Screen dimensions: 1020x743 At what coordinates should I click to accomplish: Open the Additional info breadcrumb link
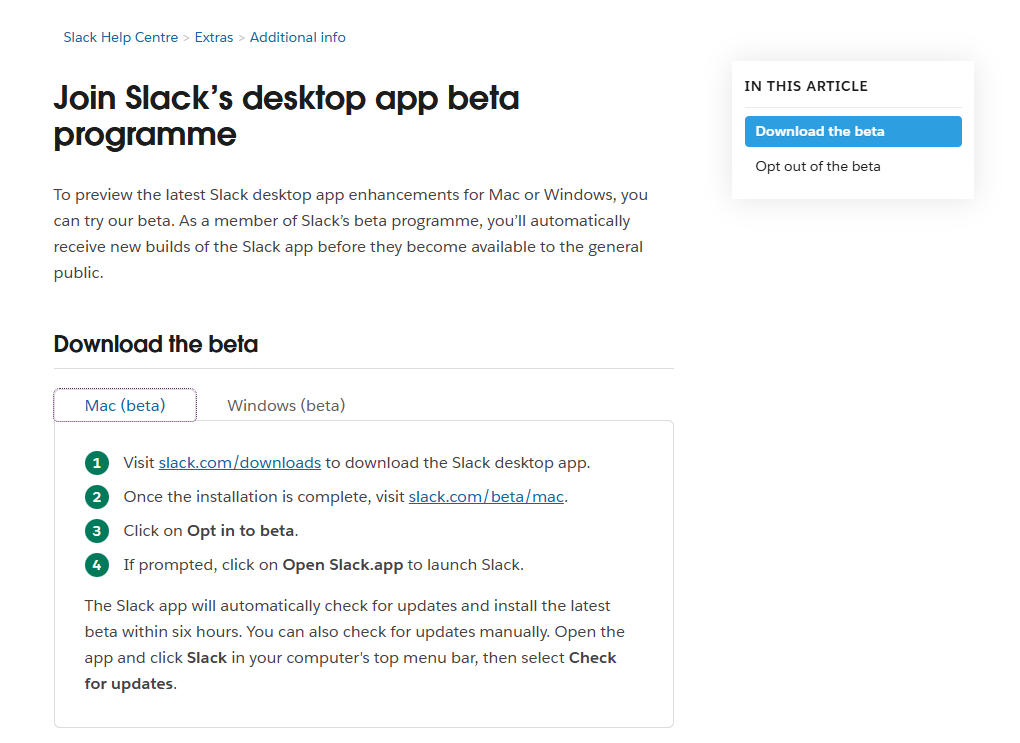coord(297,38)
